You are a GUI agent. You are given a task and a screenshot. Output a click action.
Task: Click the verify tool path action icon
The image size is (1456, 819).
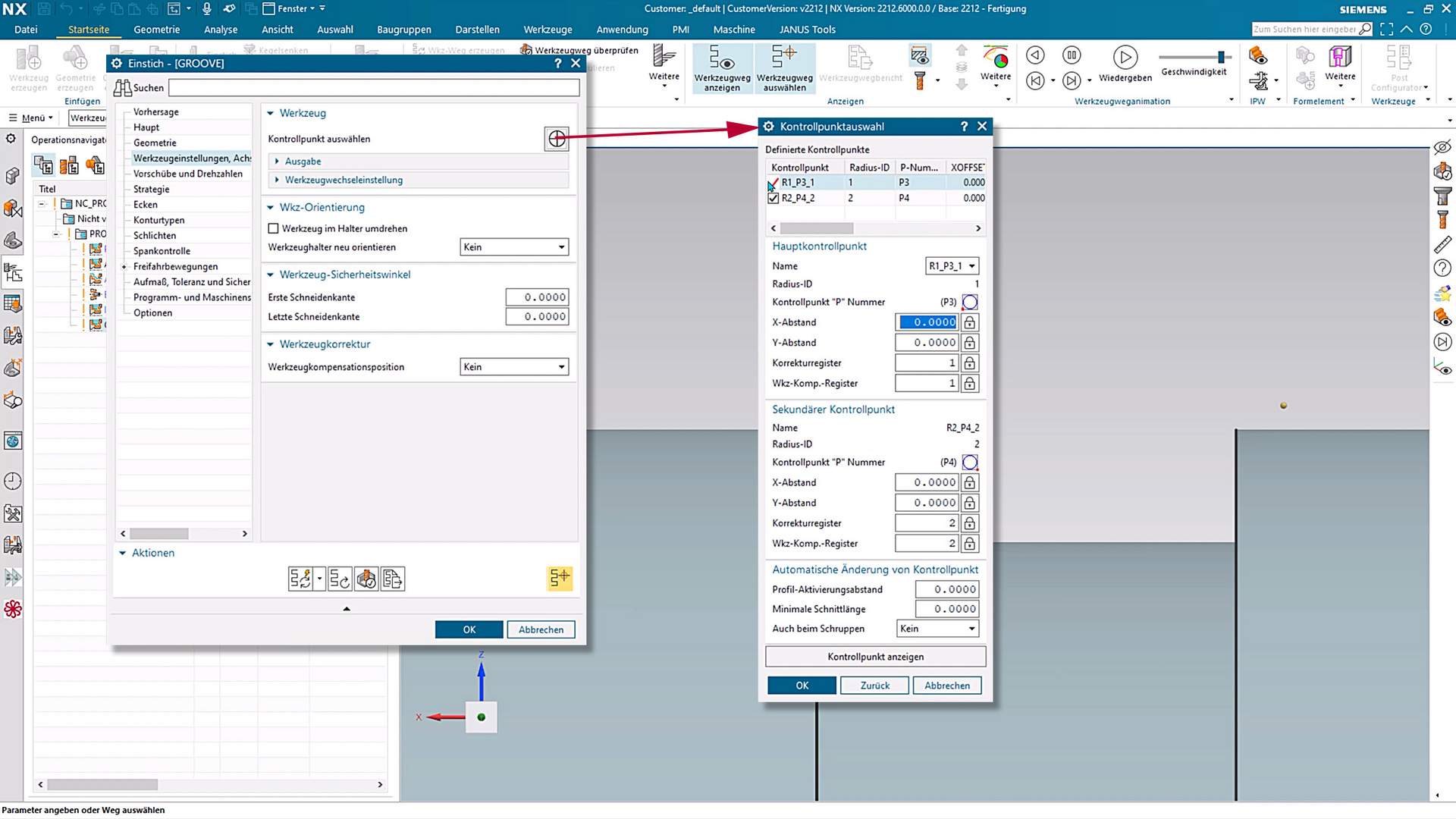[366, 579]
